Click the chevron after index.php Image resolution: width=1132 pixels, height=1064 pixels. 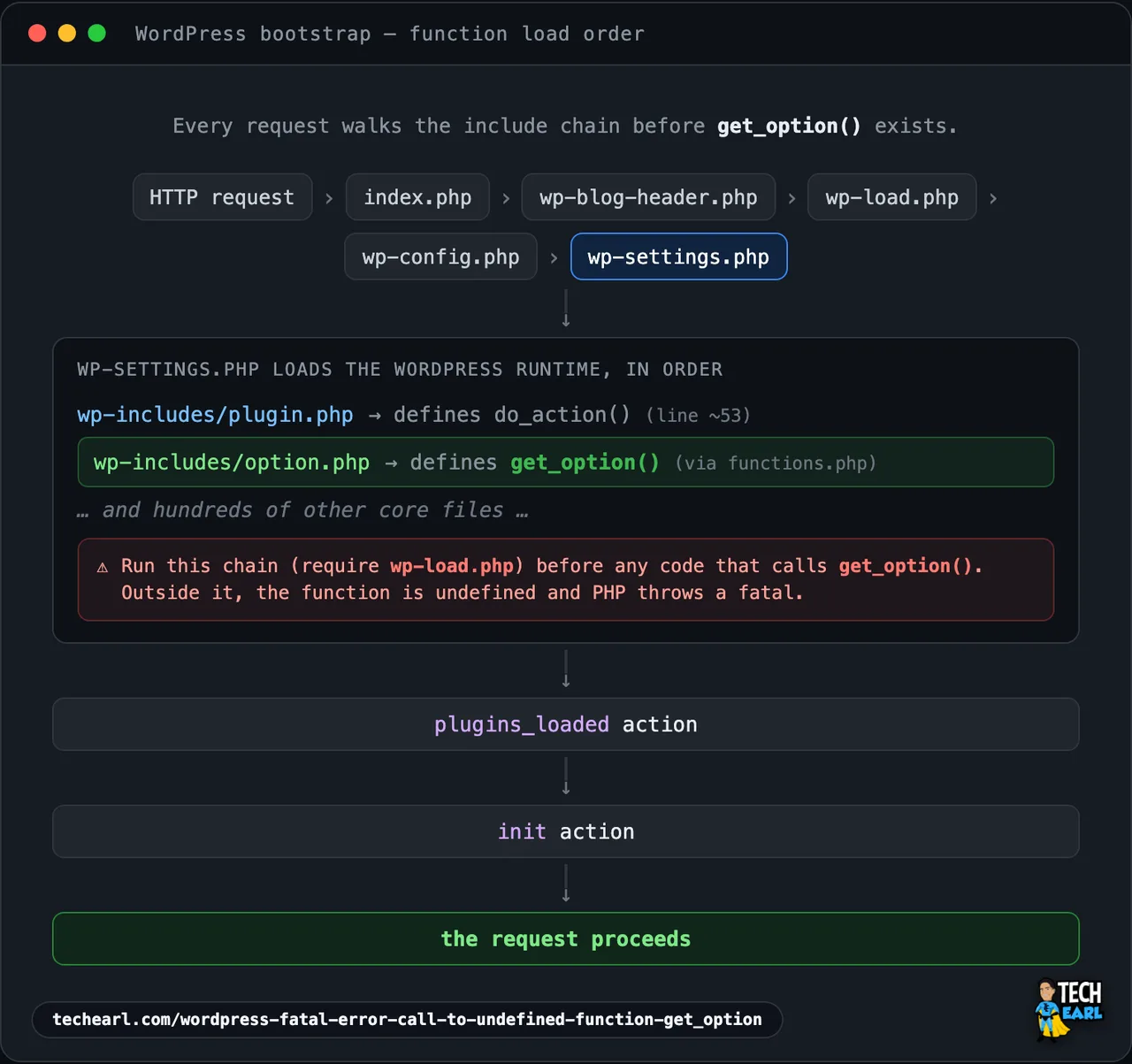[x=506, y=198]
